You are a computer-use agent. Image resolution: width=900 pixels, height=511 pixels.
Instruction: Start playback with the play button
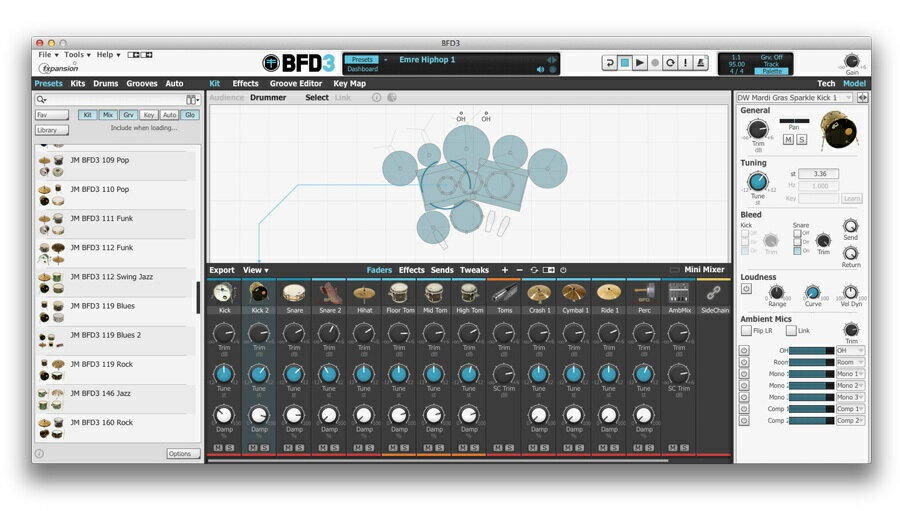(x=639, y=63)
